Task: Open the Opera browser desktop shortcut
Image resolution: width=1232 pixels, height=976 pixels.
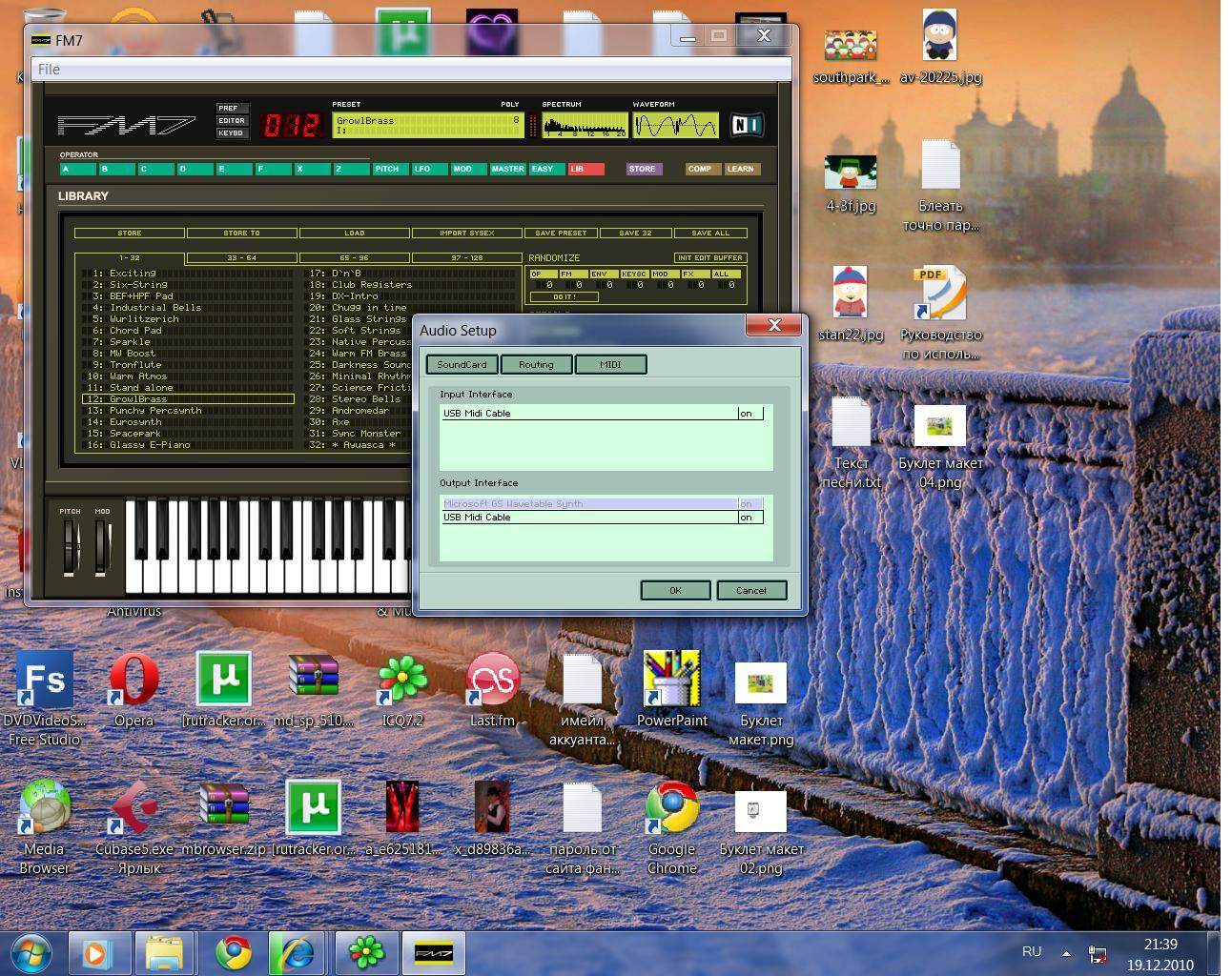Action: [x=133, y=689]
